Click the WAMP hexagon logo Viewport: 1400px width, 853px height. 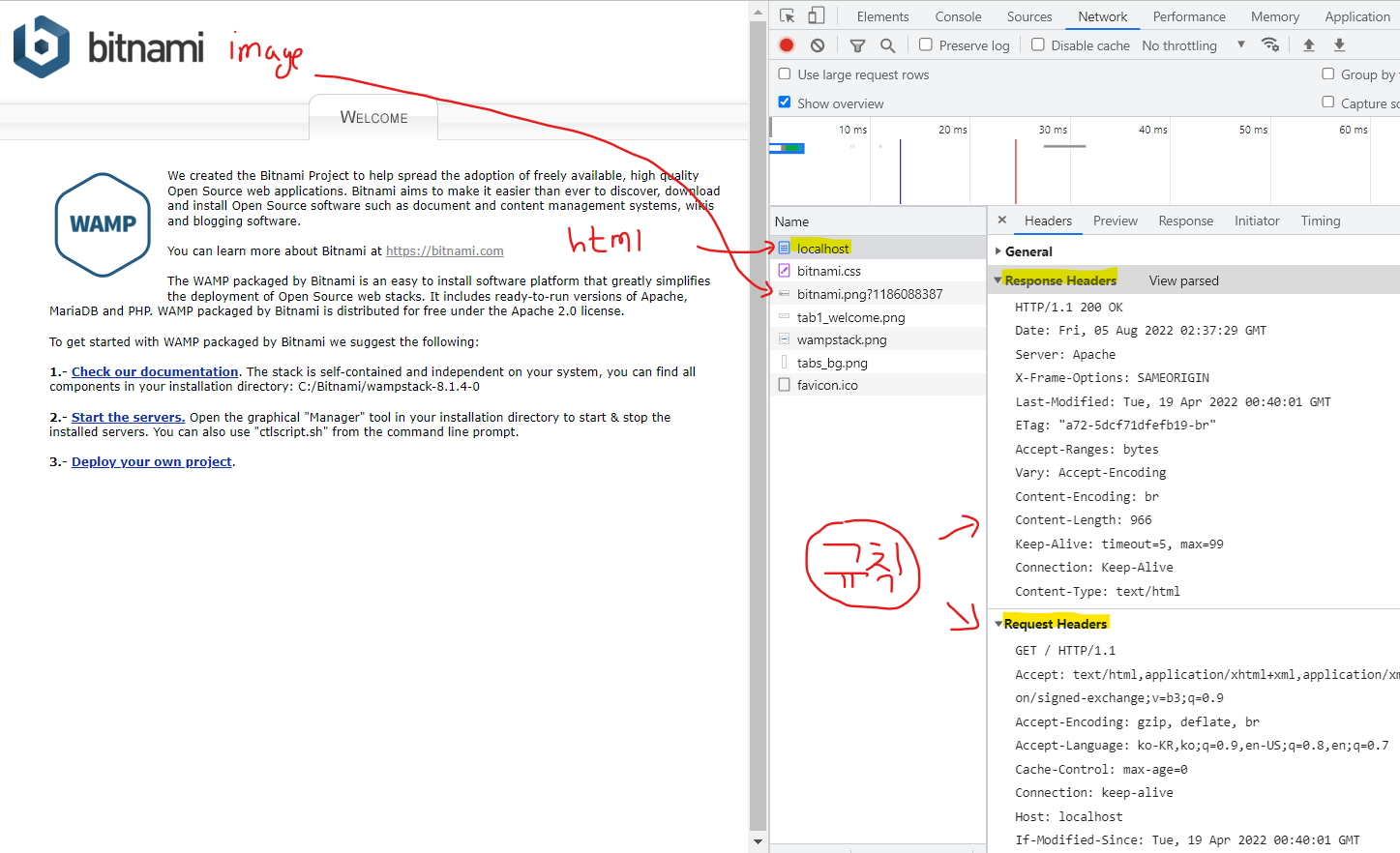(x=103, y=224)
